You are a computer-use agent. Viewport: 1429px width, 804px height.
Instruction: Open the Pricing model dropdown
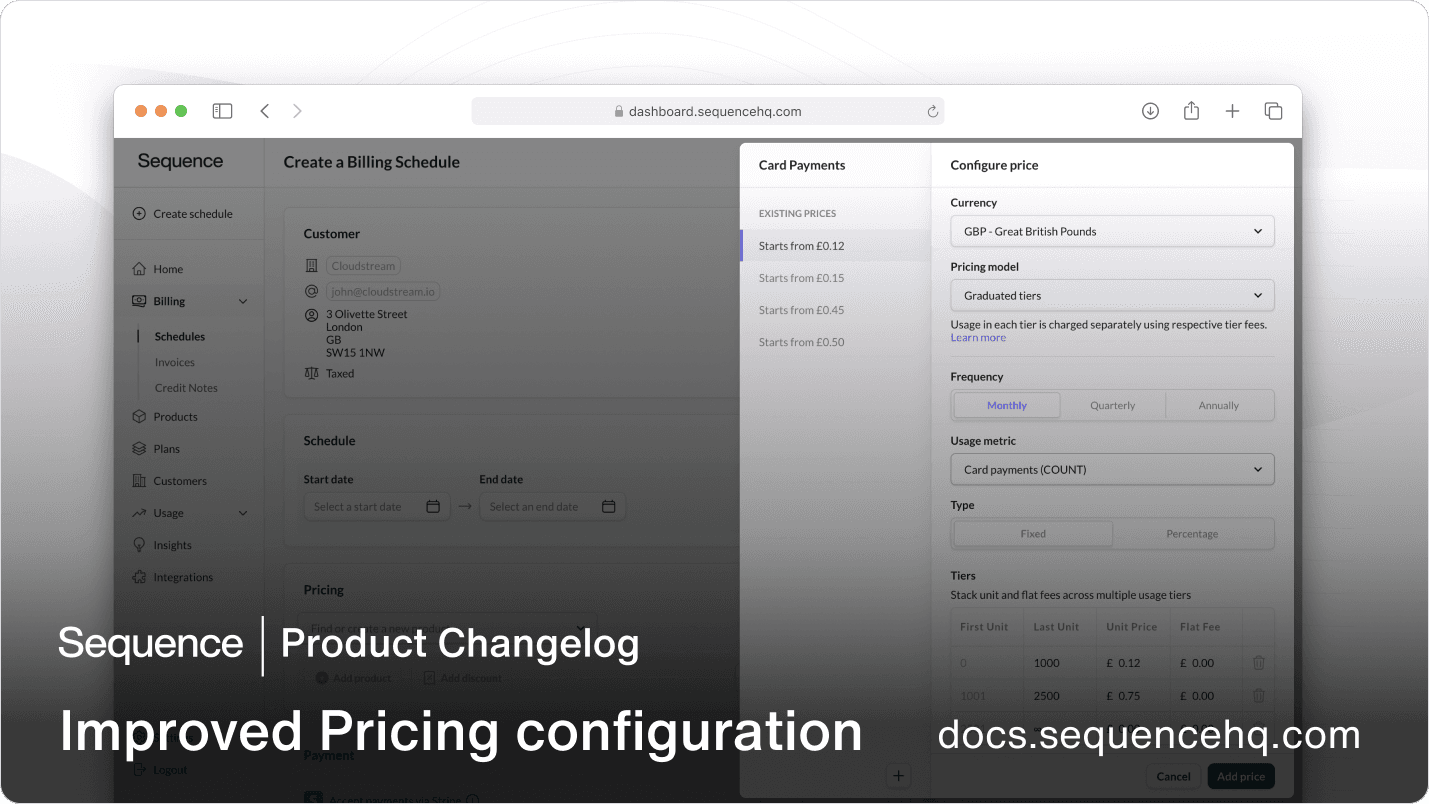coord(1112,296)
